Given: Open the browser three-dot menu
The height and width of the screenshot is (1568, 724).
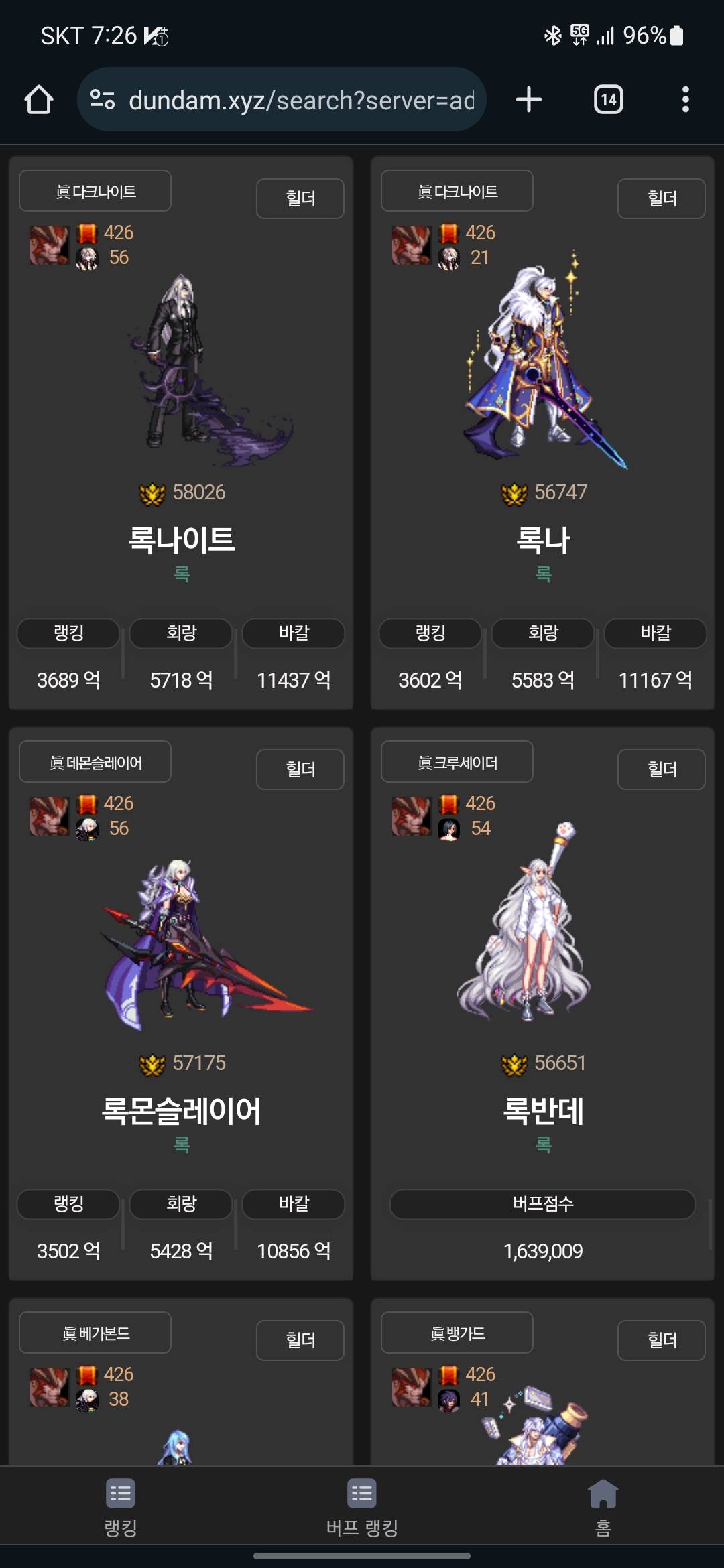Looking at the screenshot, I should coord(685,100).
